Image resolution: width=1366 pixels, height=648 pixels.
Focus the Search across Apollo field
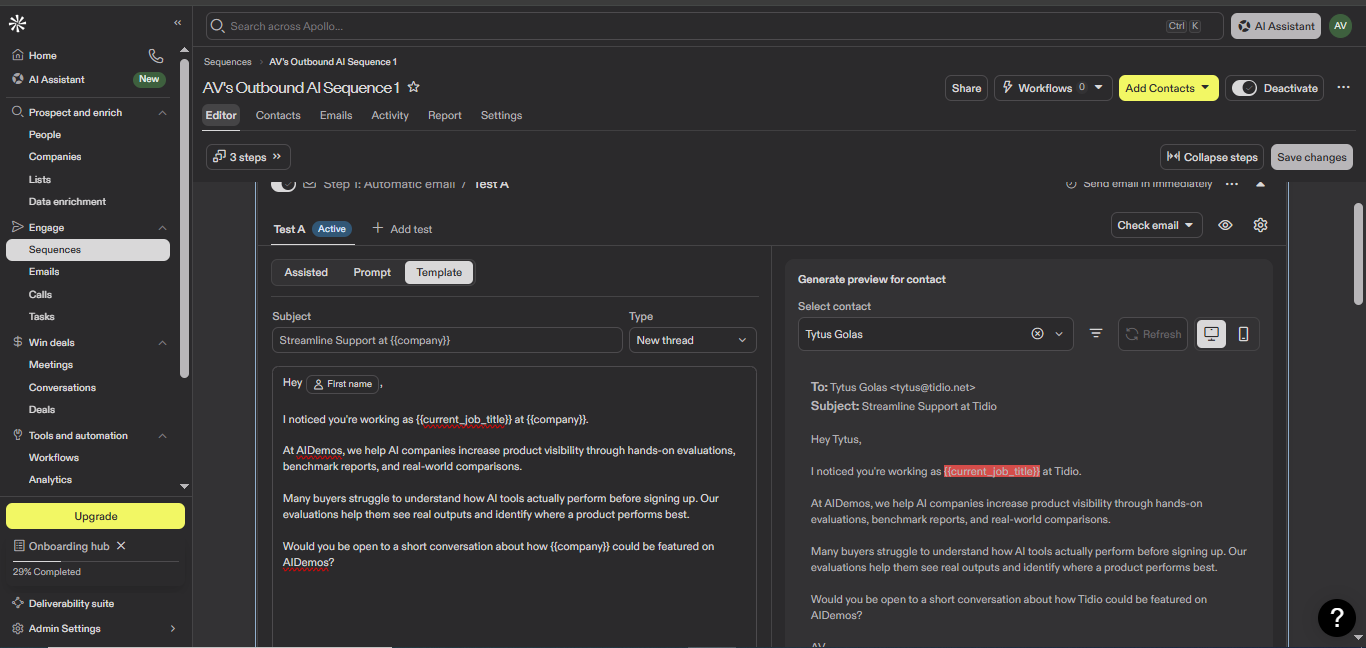tap(714, 26)
